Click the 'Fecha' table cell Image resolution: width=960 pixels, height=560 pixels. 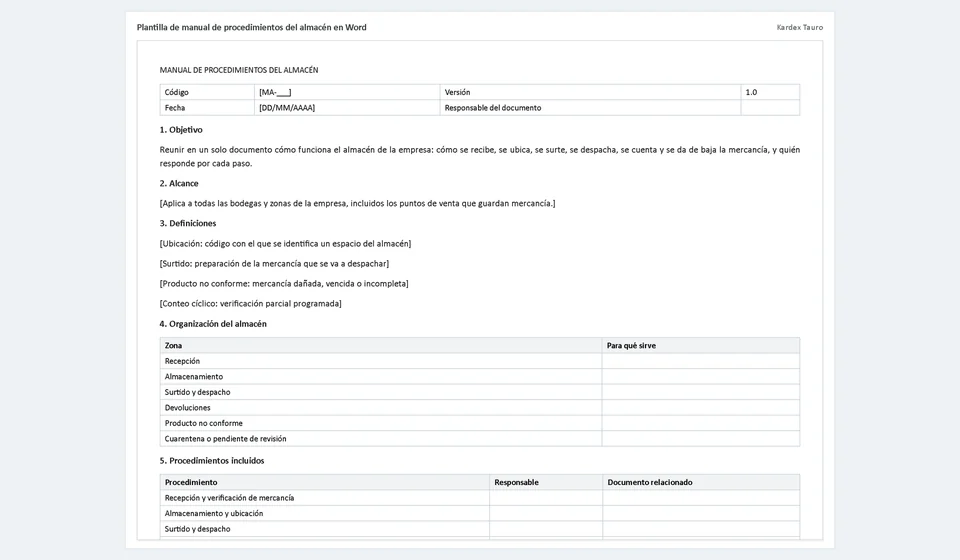tap(207, 108)
